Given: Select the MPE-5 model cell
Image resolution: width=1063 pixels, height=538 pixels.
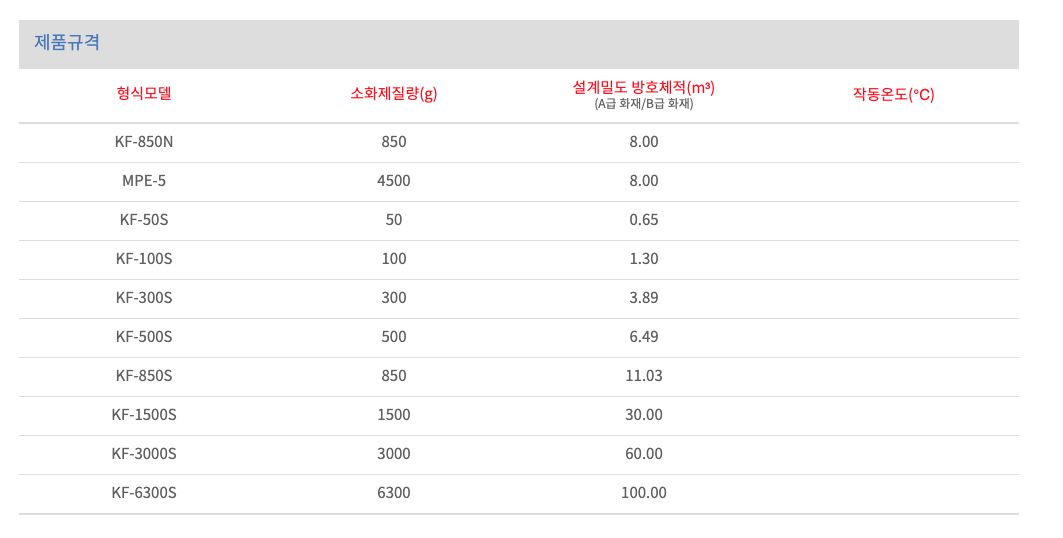Looking at the screenshot, I should click(144, 181).
